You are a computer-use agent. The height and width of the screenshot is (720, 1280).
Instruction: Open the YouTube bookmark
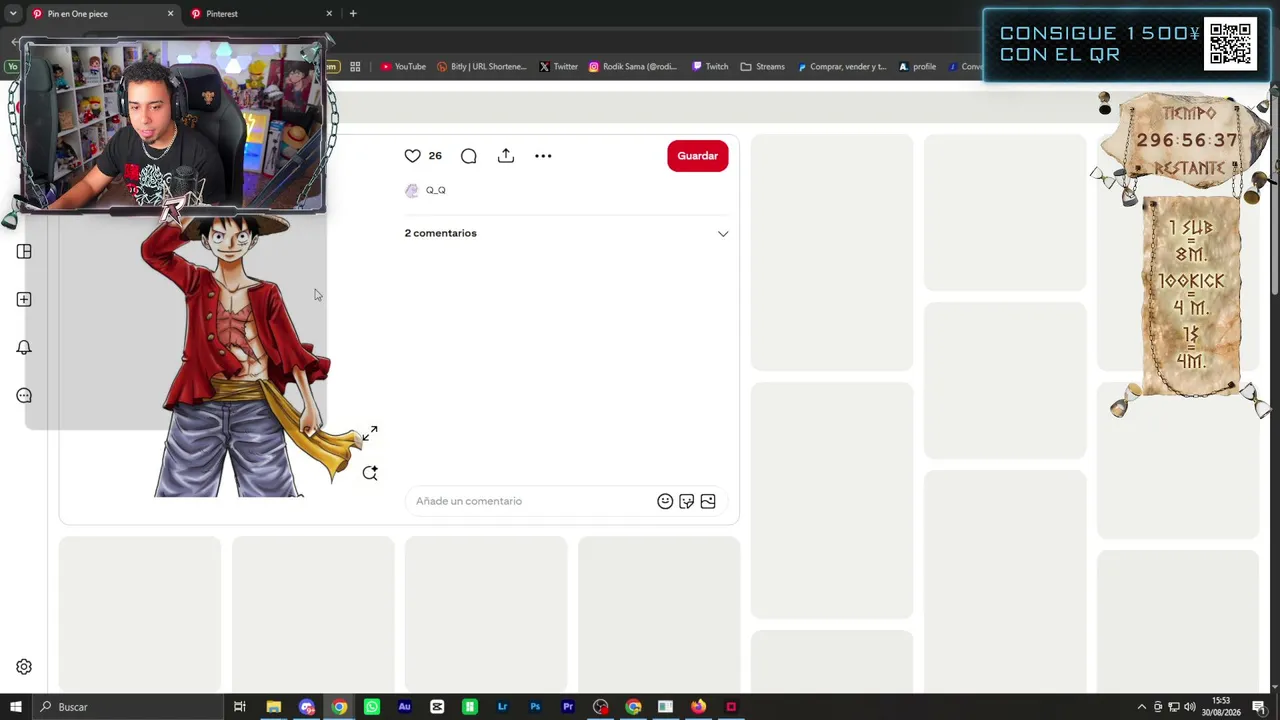pos(403,67)
